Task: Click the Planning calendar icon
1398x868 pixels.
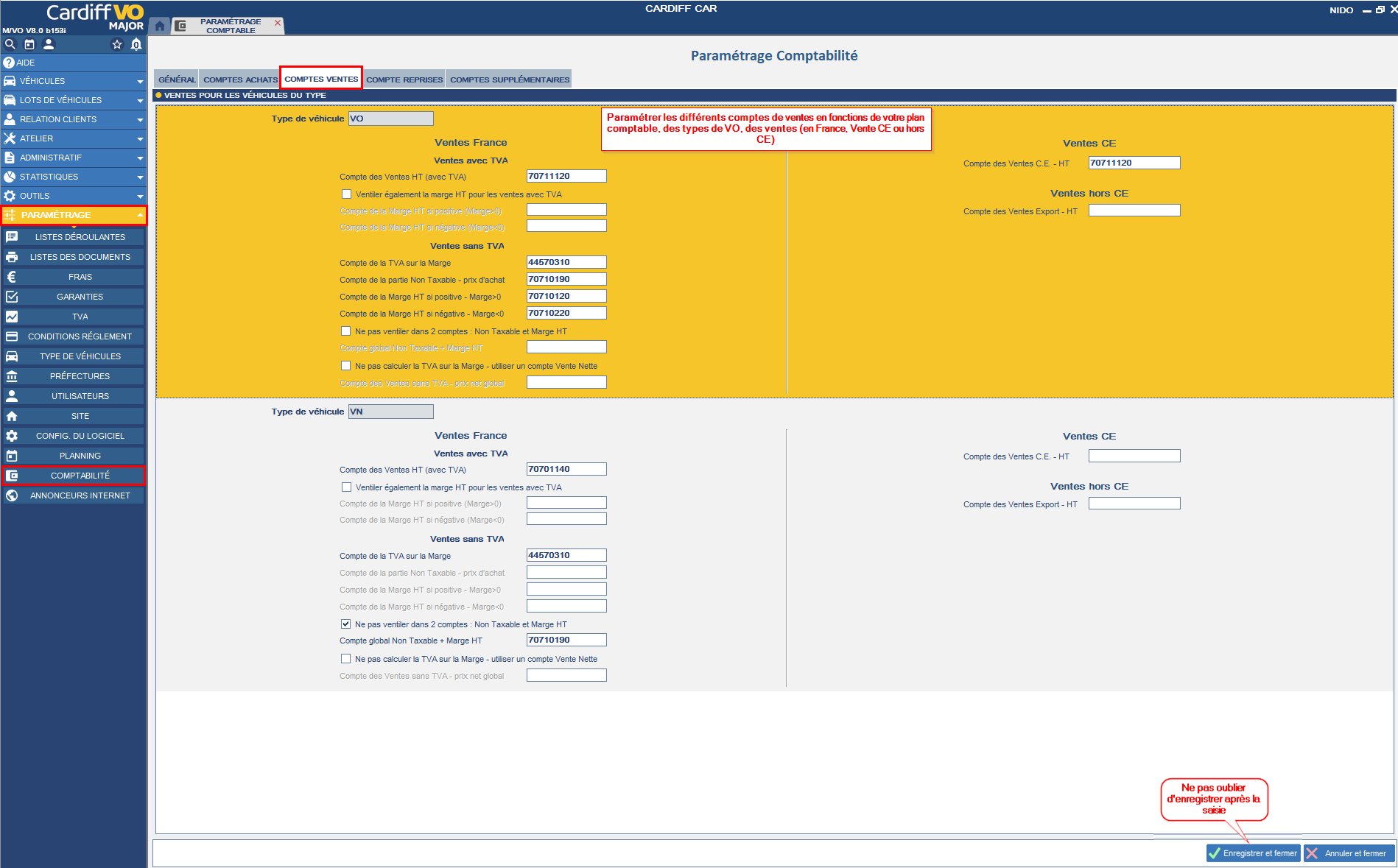Action: tap(12, 456)
